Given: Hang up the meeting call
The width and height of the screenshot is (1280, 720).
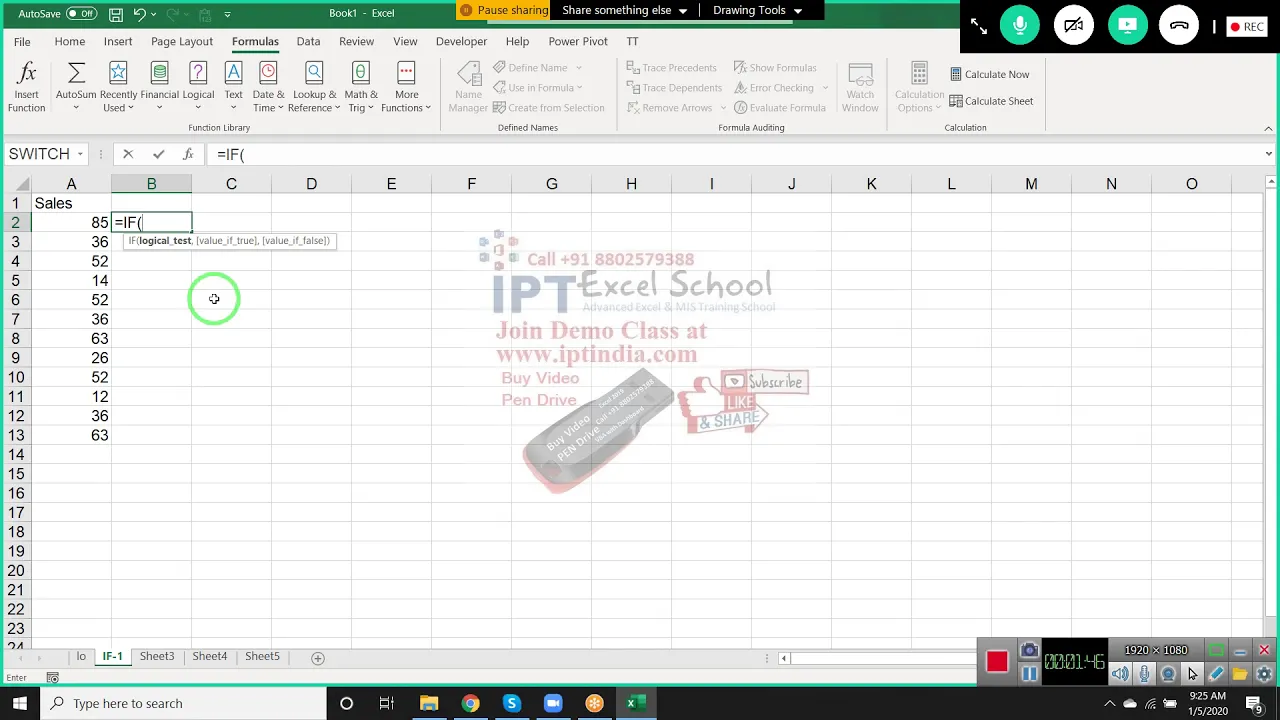Looking at the screenshot, I should pyautogui.click(x=1179, y=27).
